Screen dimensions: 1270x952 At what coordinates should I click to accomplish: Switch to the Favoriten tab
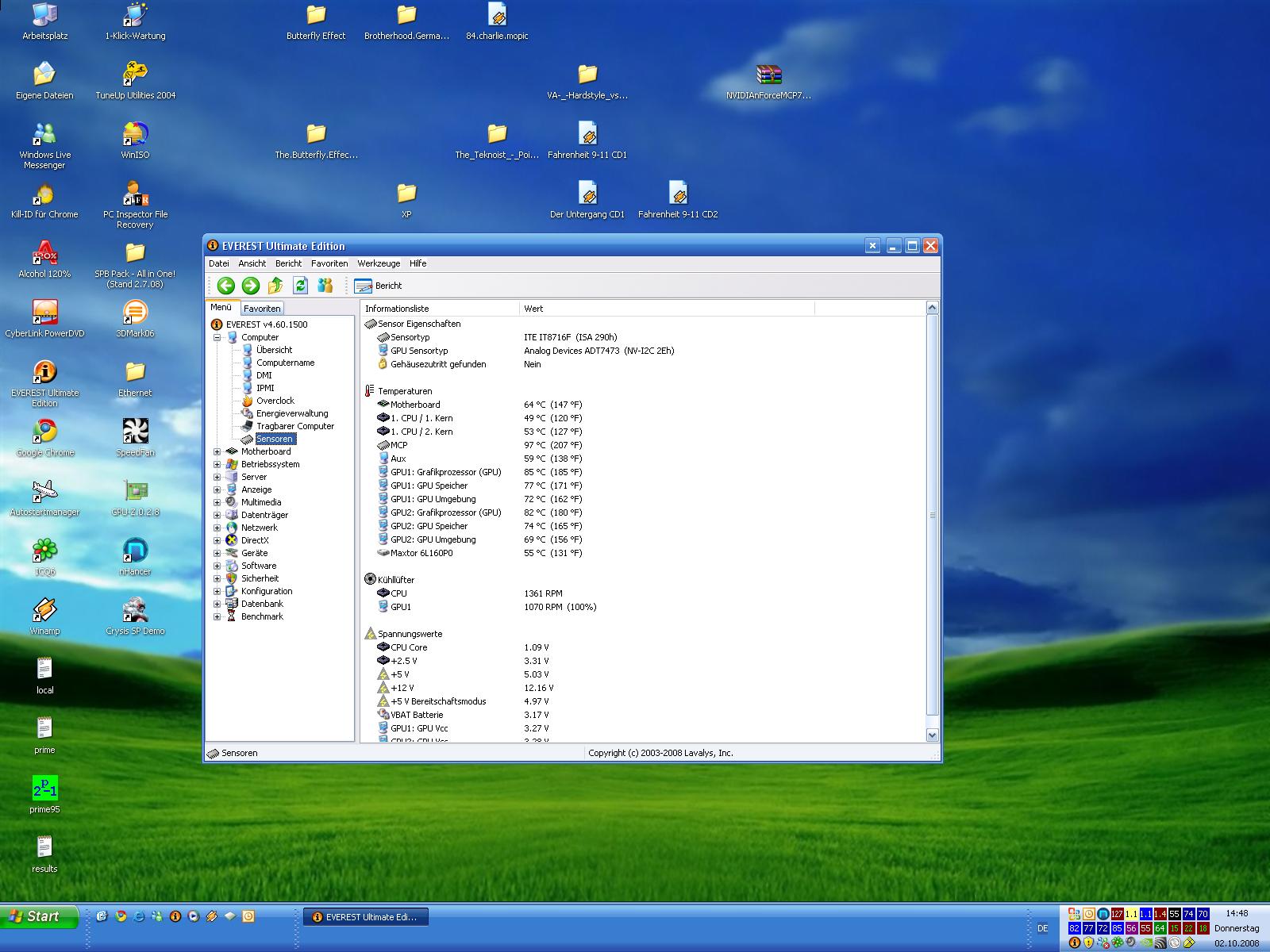pyautogui.click(x=262, y=309)
